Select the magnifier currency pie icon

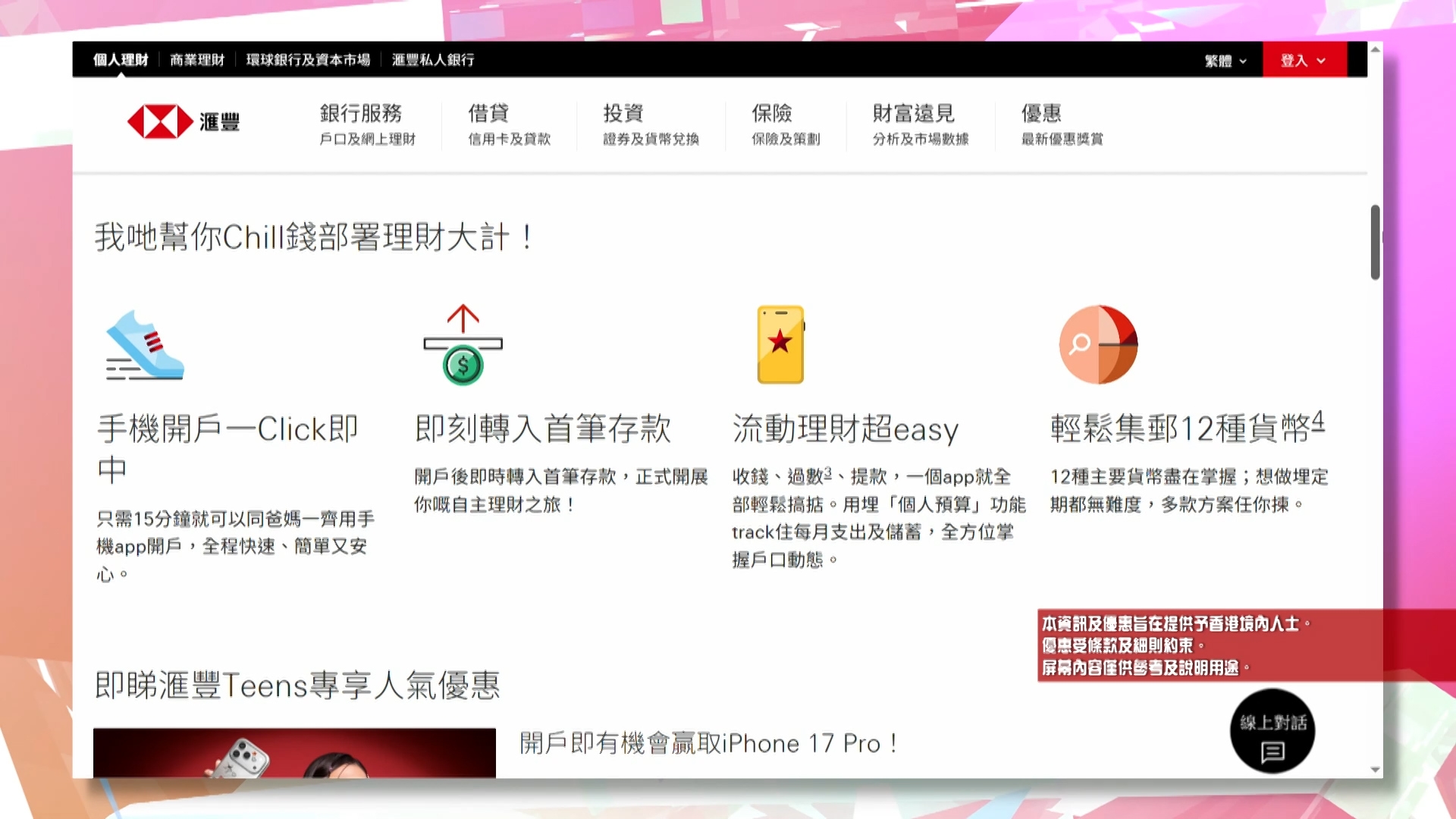click(1097, 345)
